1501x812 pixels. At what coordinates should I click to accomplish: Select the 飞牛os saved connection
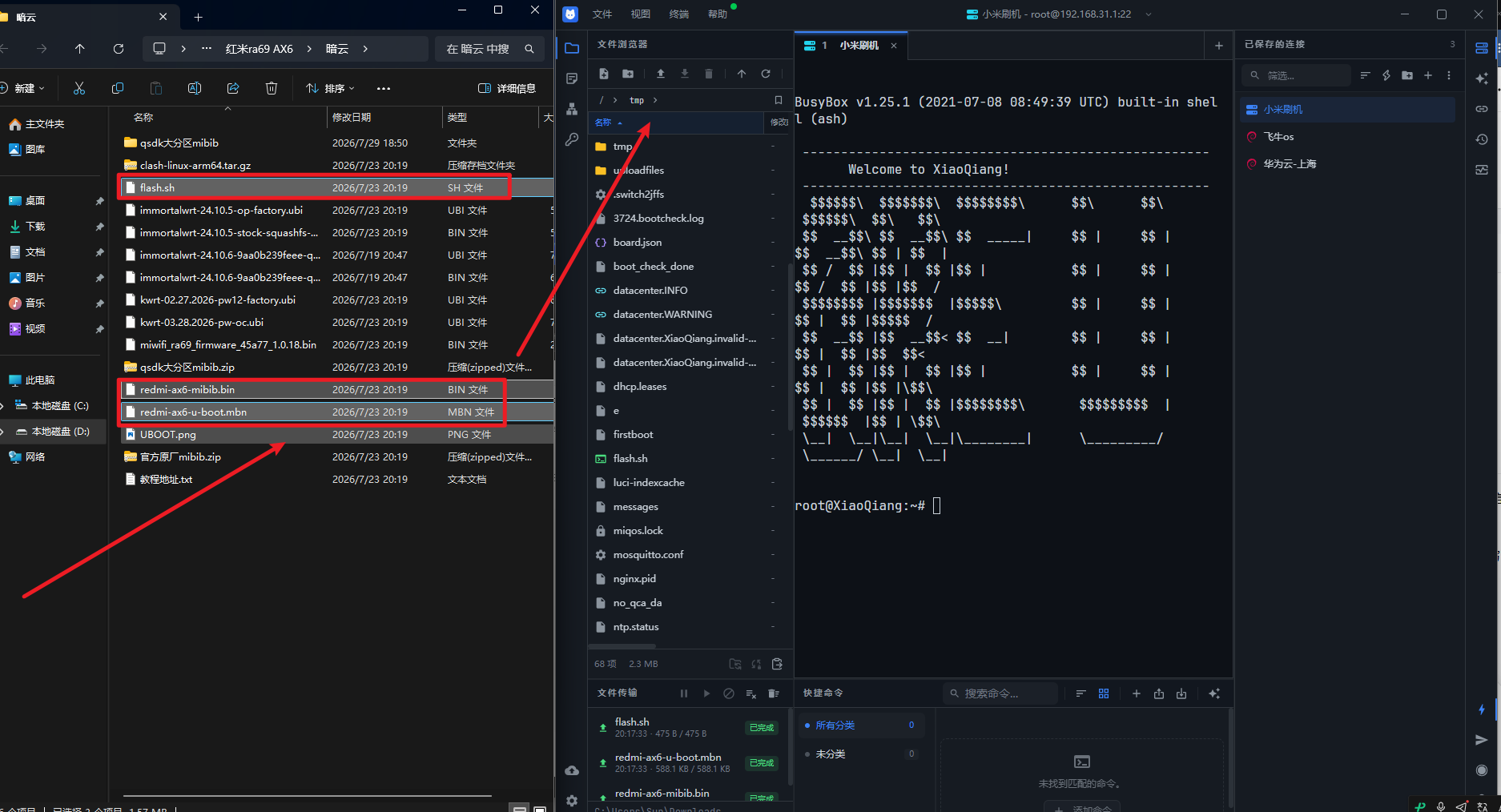click(1347, 137)
